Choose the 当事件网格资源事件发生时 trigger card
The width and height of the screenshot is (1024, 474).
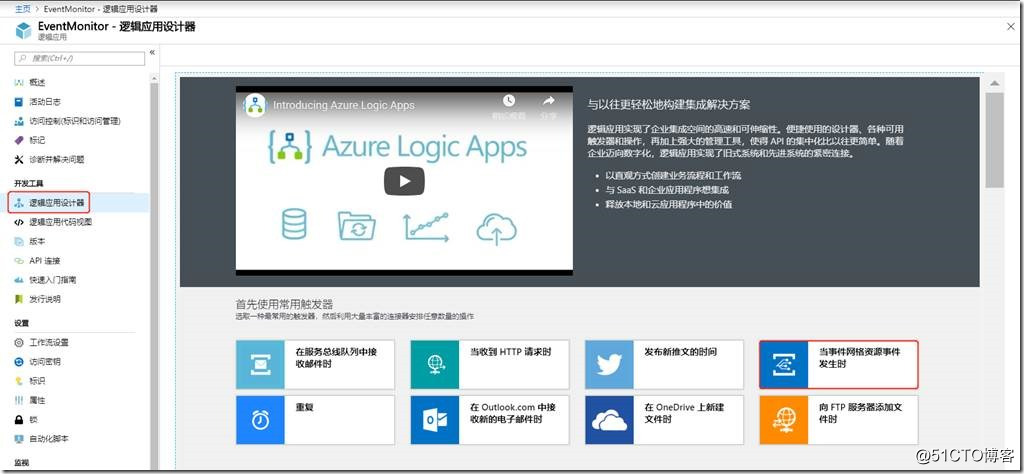coord(839,364)
